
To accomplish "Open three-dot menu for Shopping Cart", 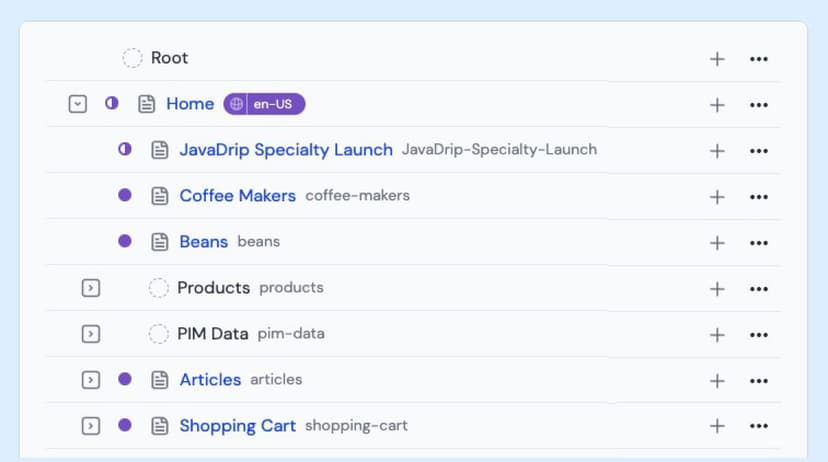I will pyautogui.click(x=758, y=426).
